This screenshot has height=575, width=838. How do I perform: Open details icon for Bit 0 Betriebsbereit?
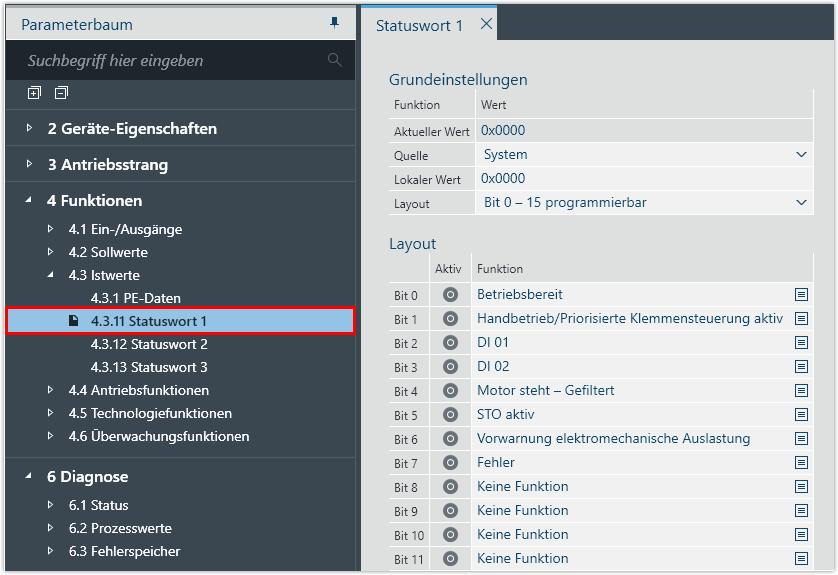[801, 295]
